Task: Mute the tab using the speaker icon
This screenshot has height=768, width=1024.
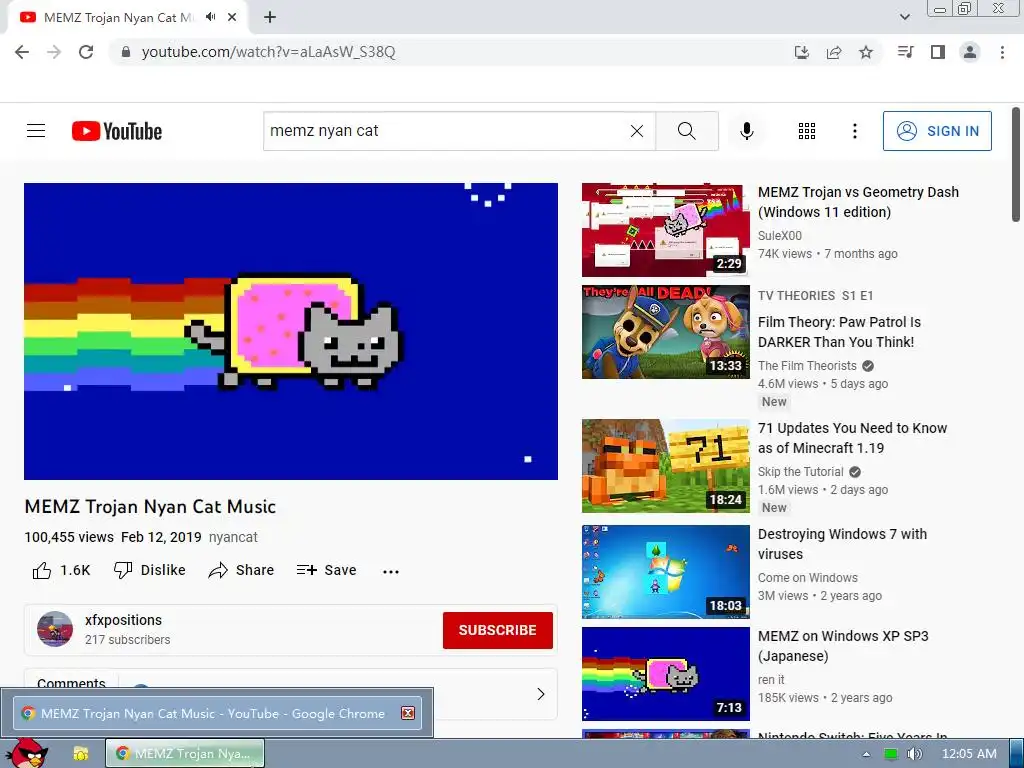Action: (210, 17)
